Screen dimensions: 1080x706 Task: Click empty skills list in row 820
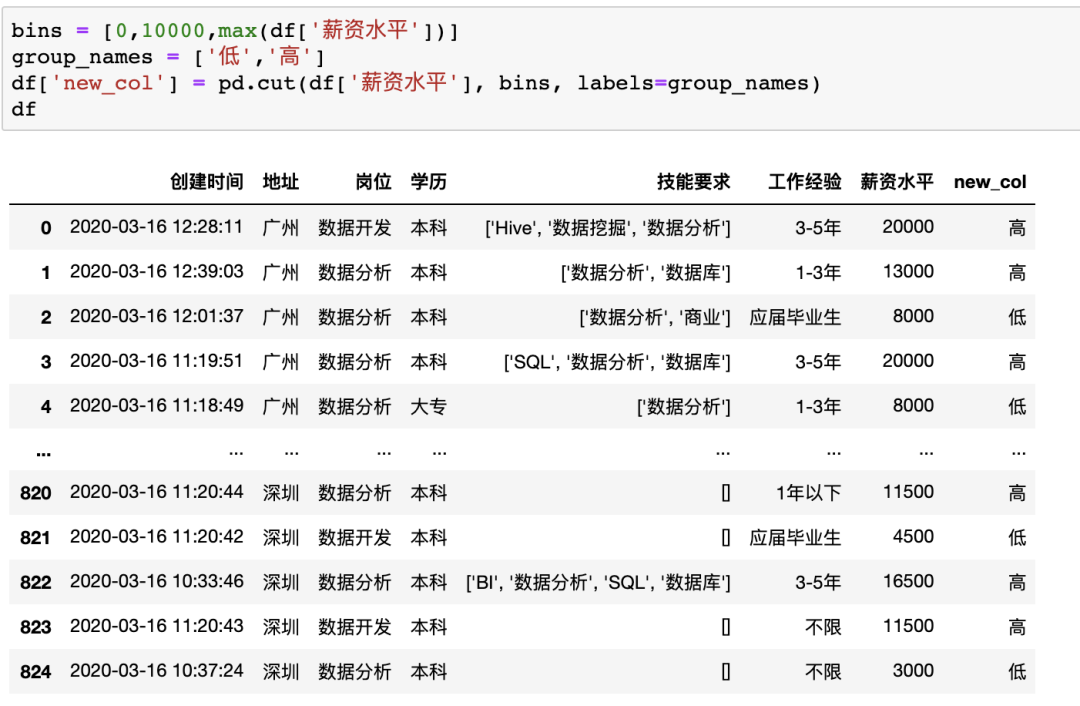[x=725, y=493]
